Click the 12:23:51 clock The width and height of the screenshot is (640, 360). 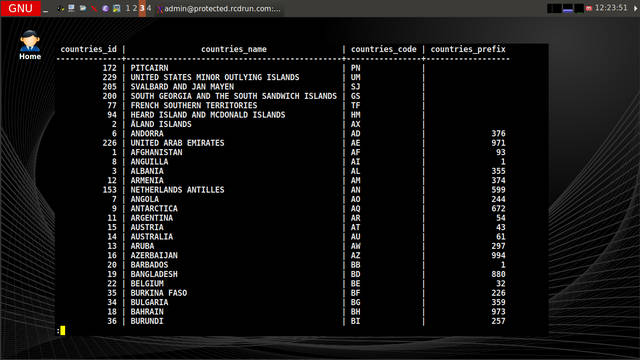pyautogui.click(x=611, y=8)
